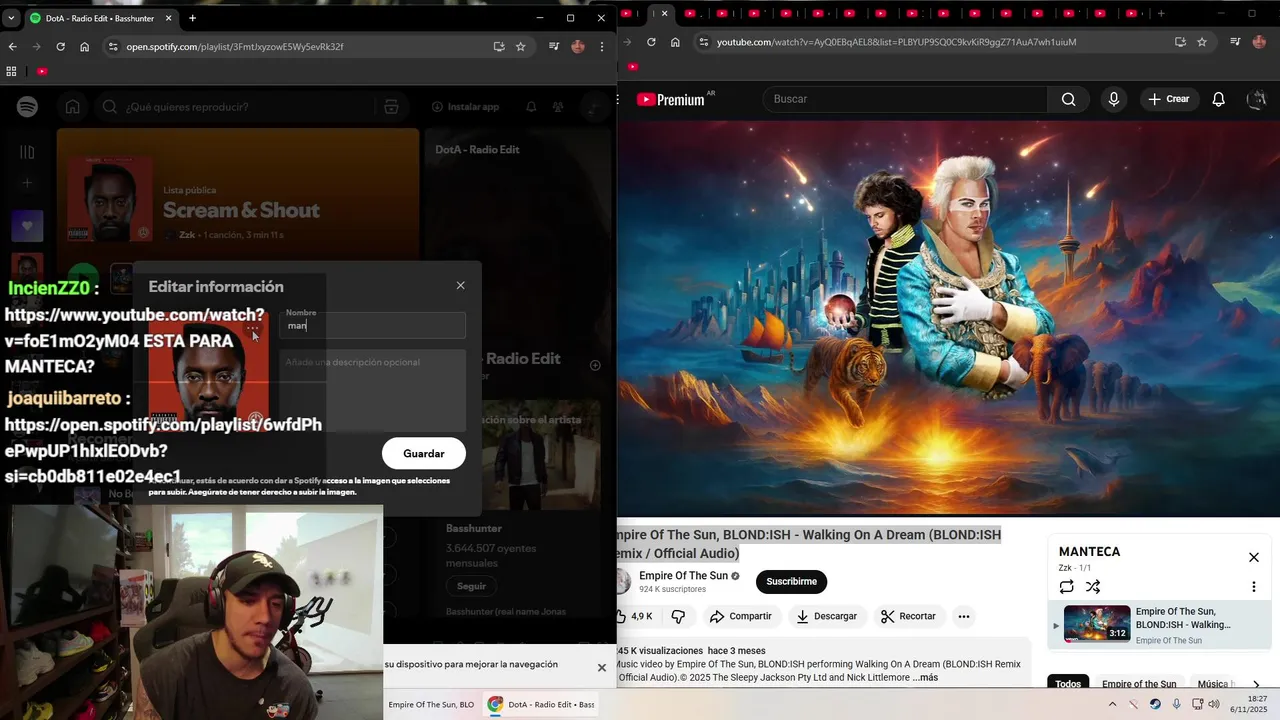The width and height of the screenshot is (1280, 720).
Task: Open Empire Of The Sun taskbar window
Action: [x=431, y=704]
